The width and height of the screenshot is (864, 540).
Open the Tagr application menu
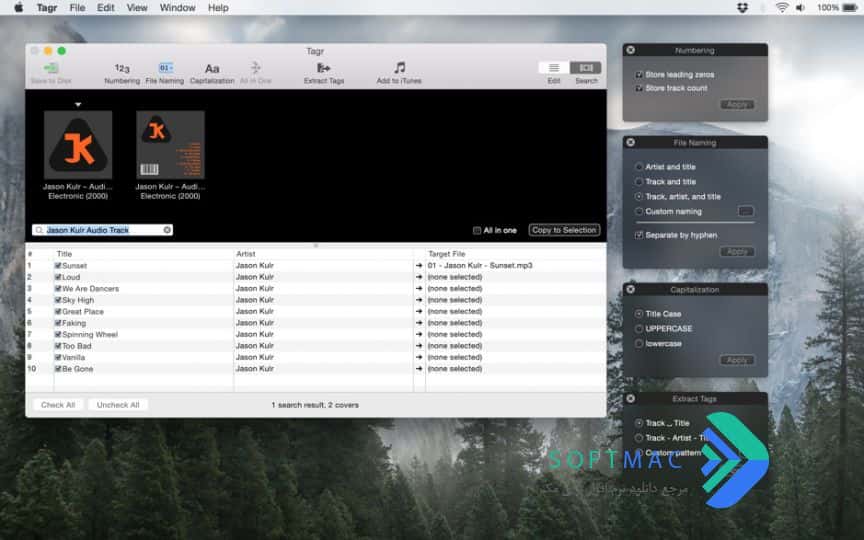tap(47, 8)
